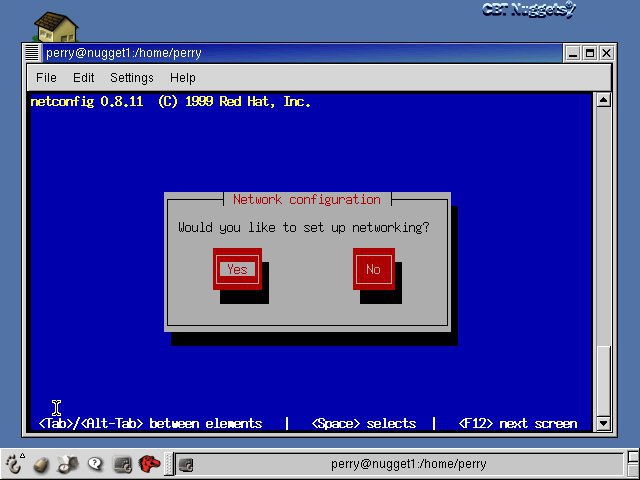Open the File menu

pos(46,78)
